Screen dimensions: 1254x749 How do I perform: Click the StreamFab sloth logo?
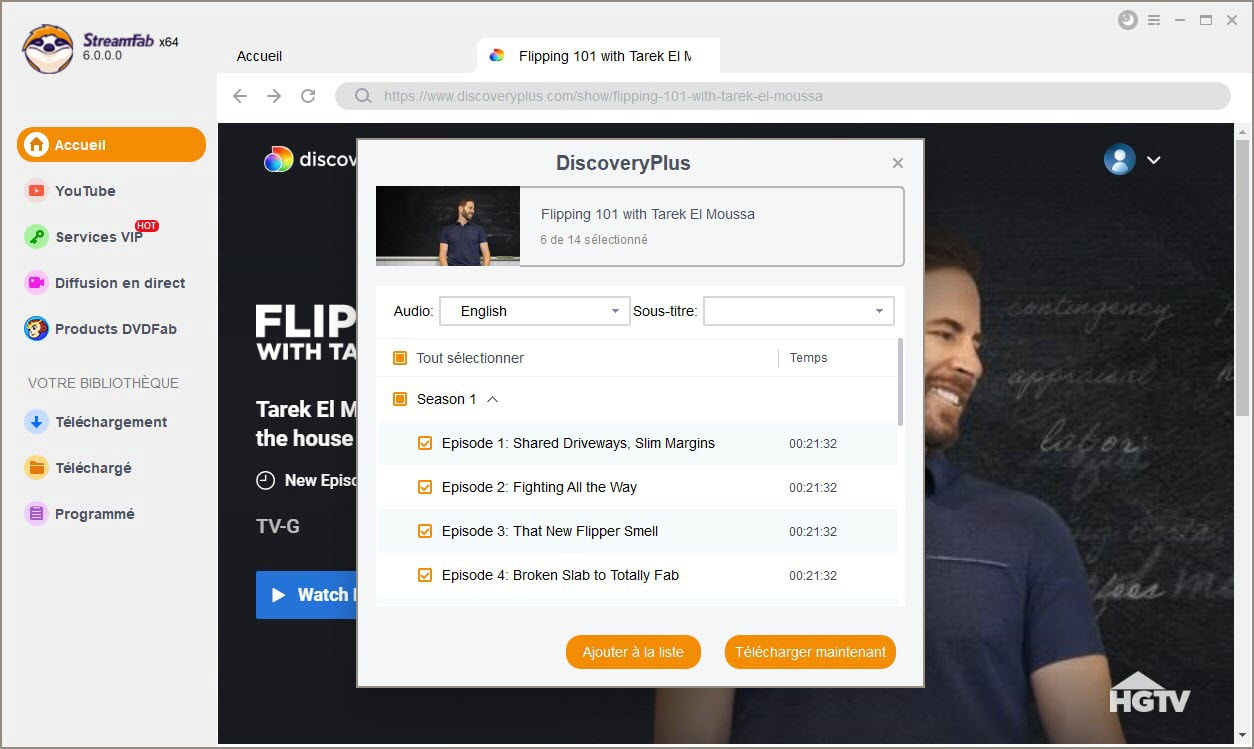[48, 49]
